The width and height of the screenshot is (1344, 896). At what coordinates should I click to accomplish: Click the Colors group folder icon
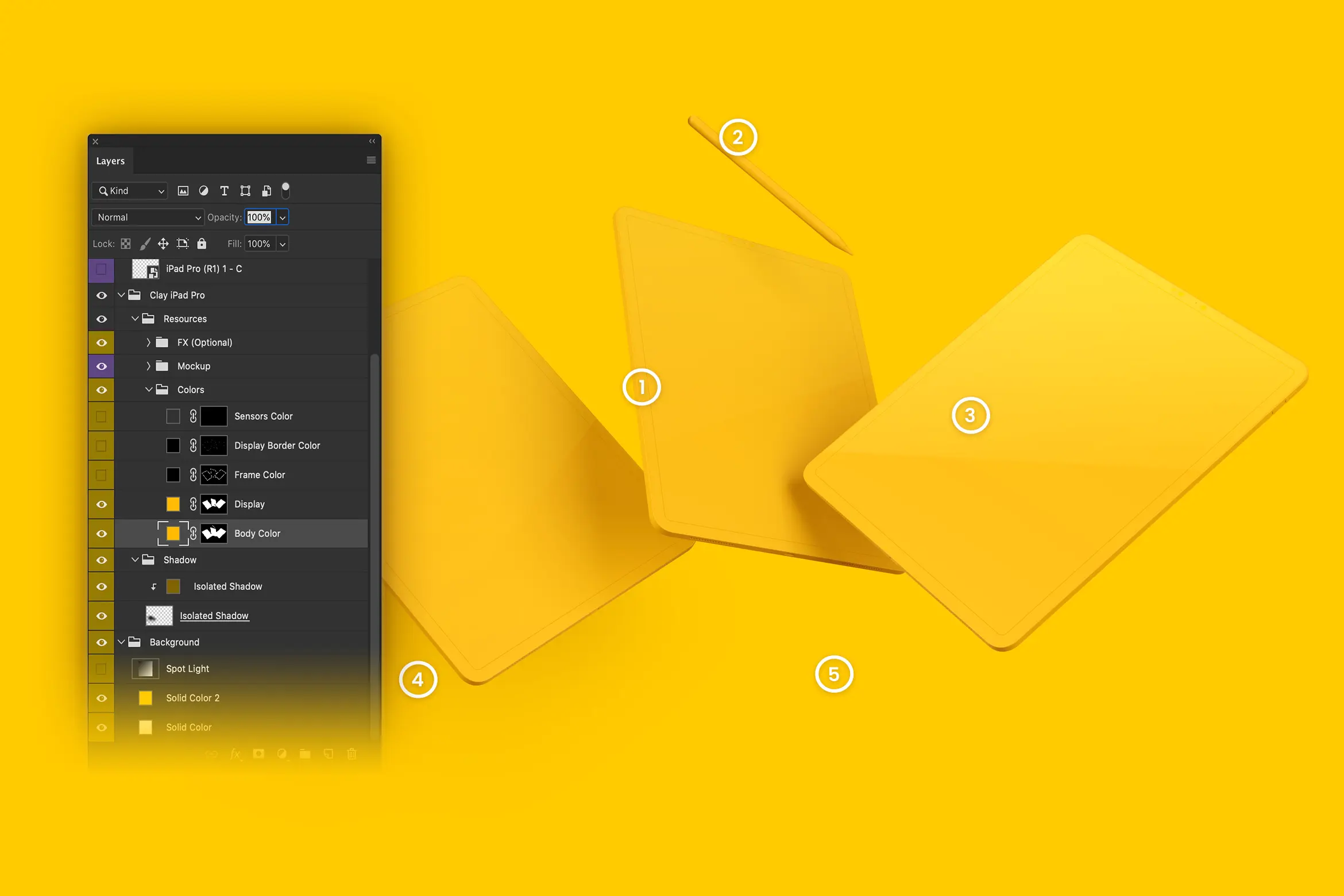[163, 389]
